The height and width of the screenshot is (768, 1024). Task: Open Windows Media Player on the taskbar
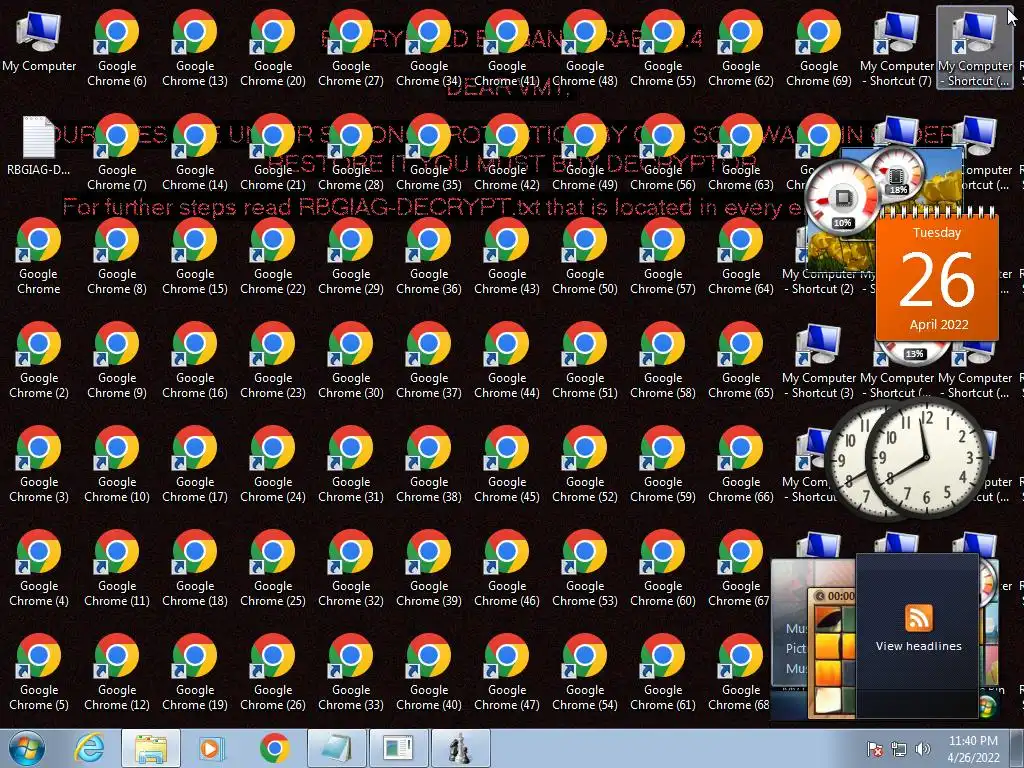pyautogui.click(x=212, y=748)
